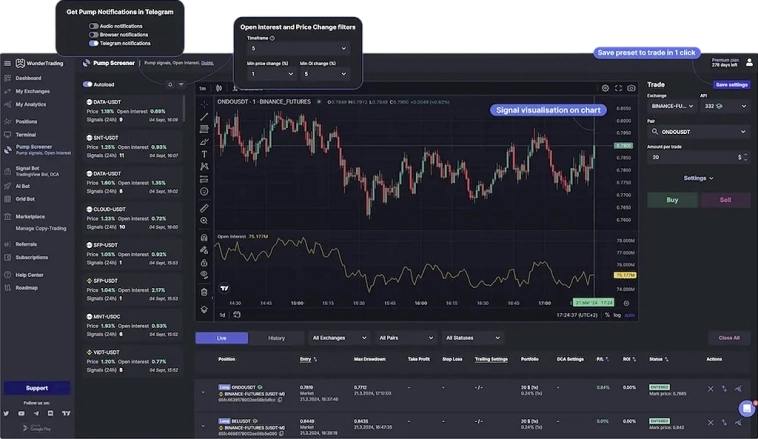Click the notification bell in Pump Screener
The height and width of the screenshot is (439, 758).
click(x=167, y=84)
